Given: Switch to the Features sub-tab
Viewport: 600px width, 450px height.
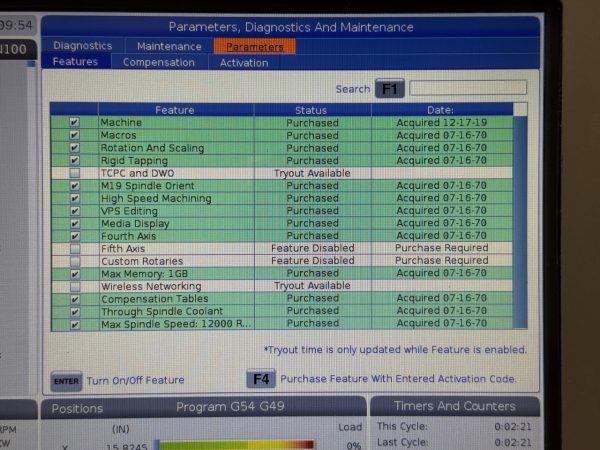Looking at the screenshot, I should point(75,62).
